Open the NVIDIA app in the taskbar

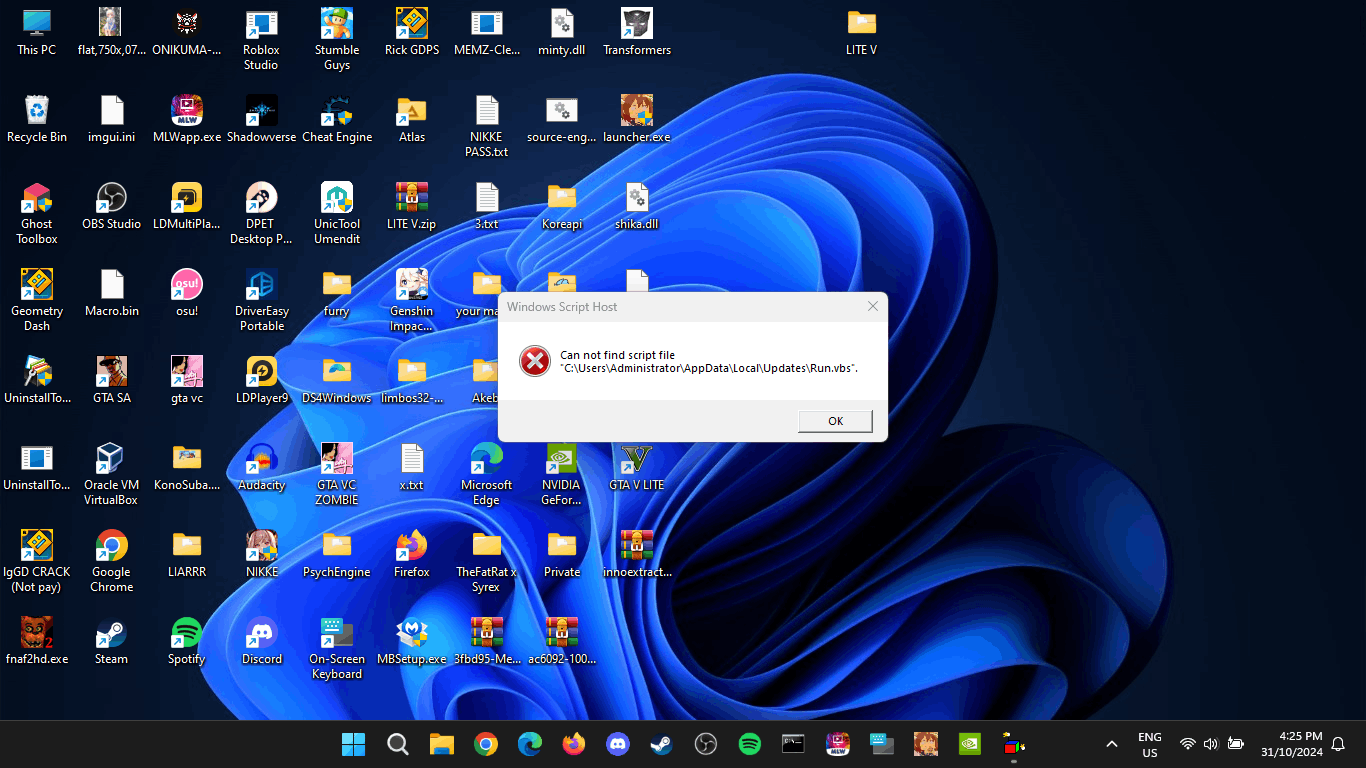[969, 744]
